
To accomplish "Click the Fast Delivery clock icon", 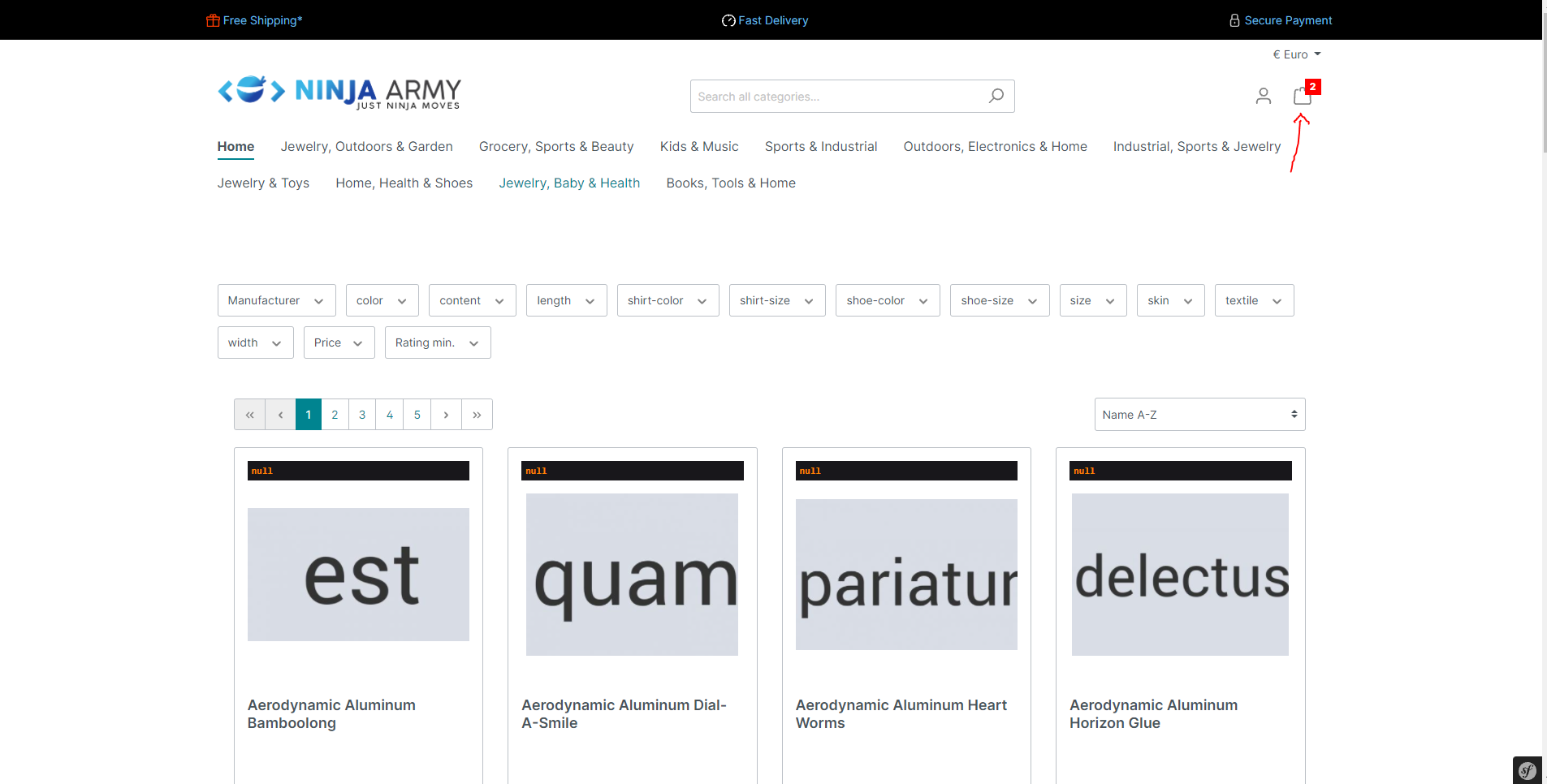I will 728,20.
